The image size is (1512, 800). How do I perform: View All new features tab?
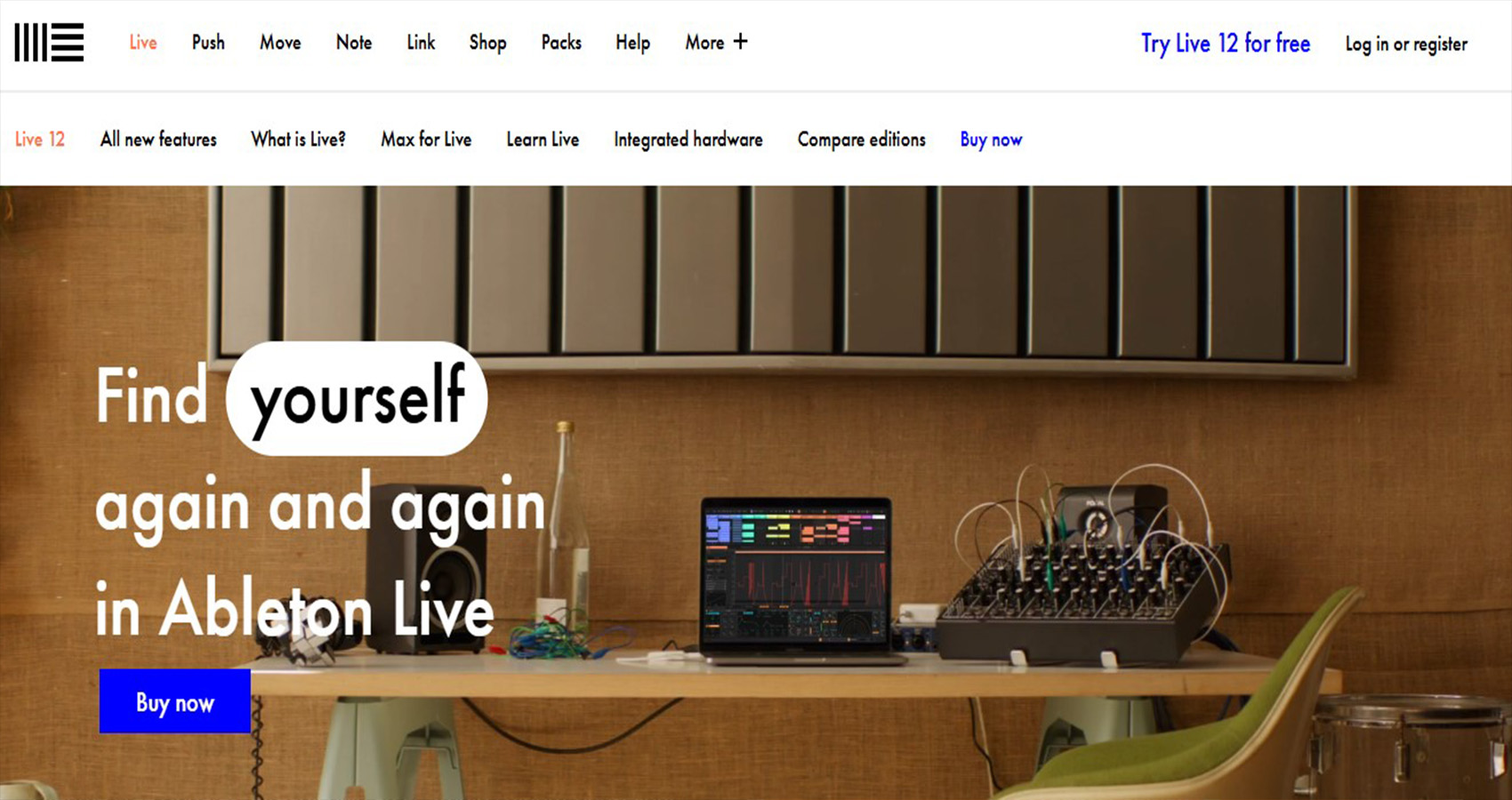tap(158, 140)
